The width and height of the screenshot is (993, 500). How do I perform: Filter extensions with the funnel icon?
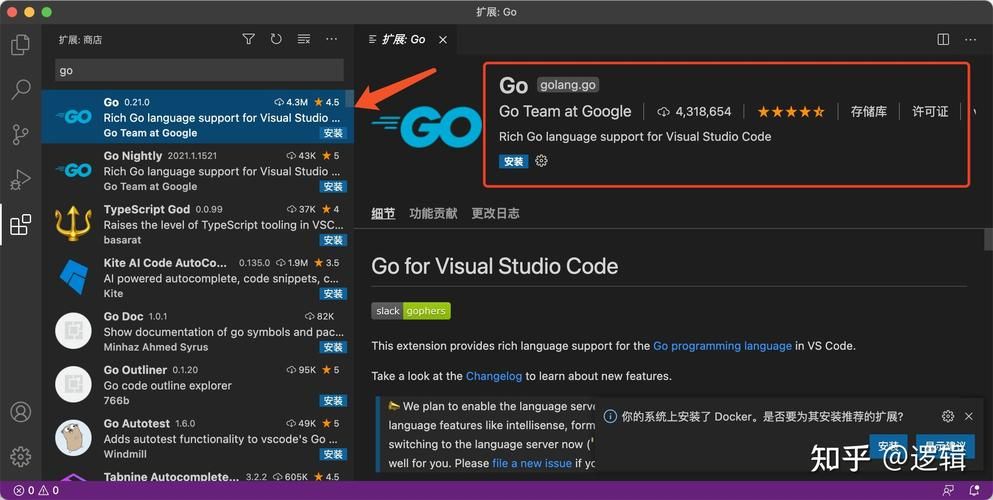point(249,39)
